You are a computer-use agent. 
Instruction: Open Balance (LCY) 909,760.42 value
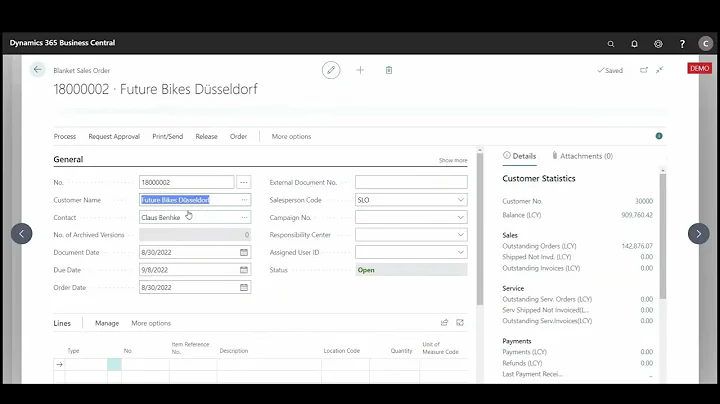(x=637, y=215)
